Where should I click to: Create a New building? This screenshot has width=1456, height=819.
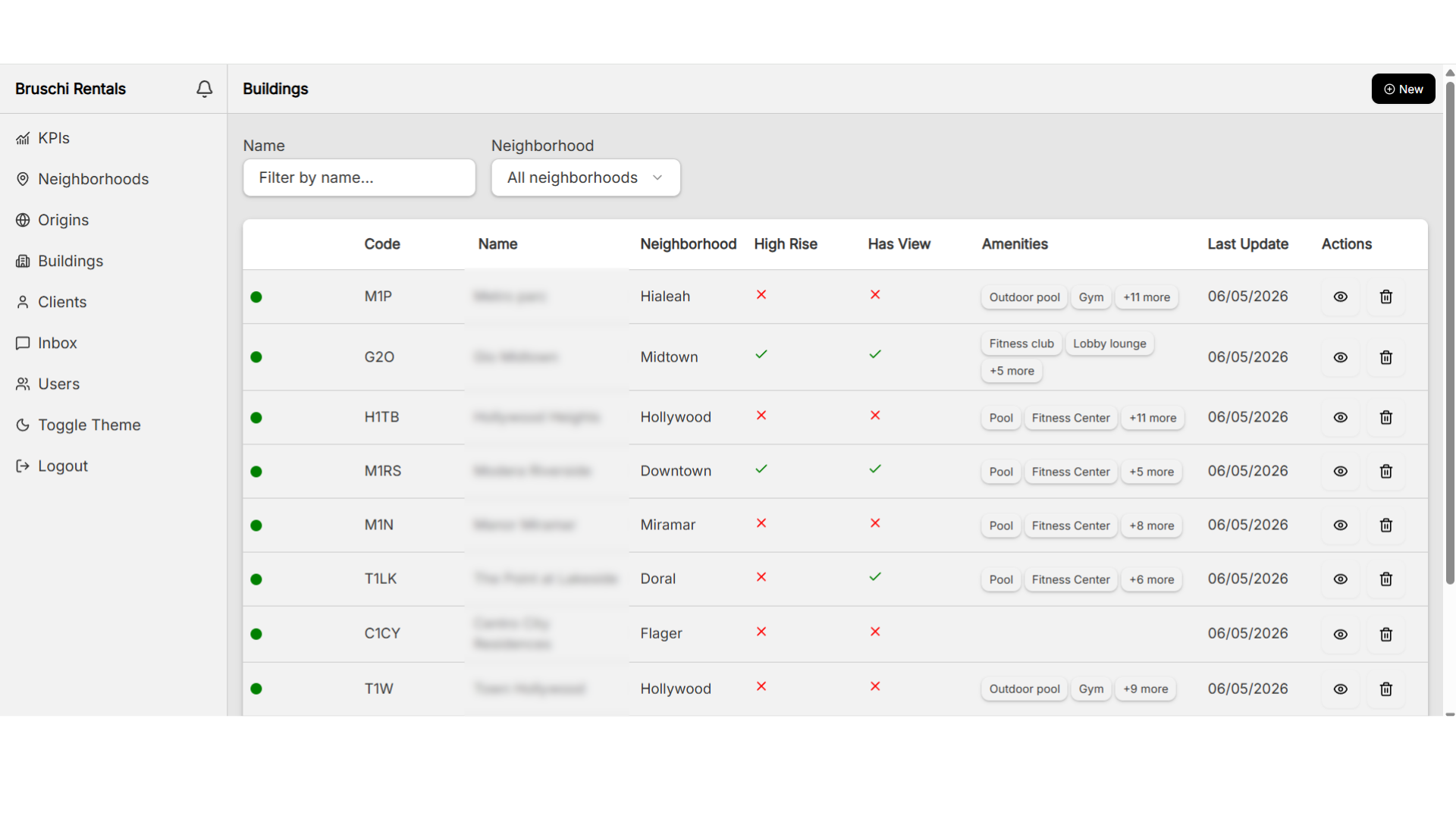click(1403, 89)
